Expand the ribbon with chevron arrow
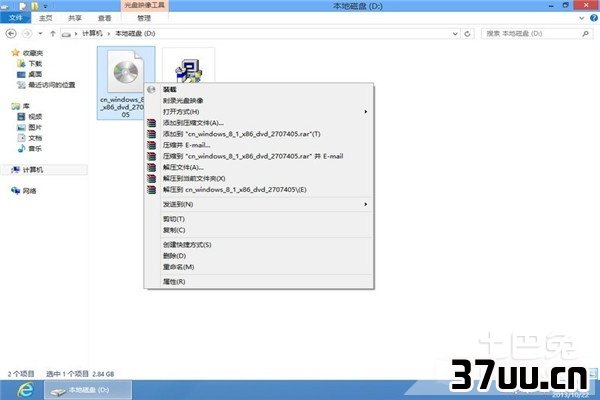Screen dimensions: 600x400 582,18
